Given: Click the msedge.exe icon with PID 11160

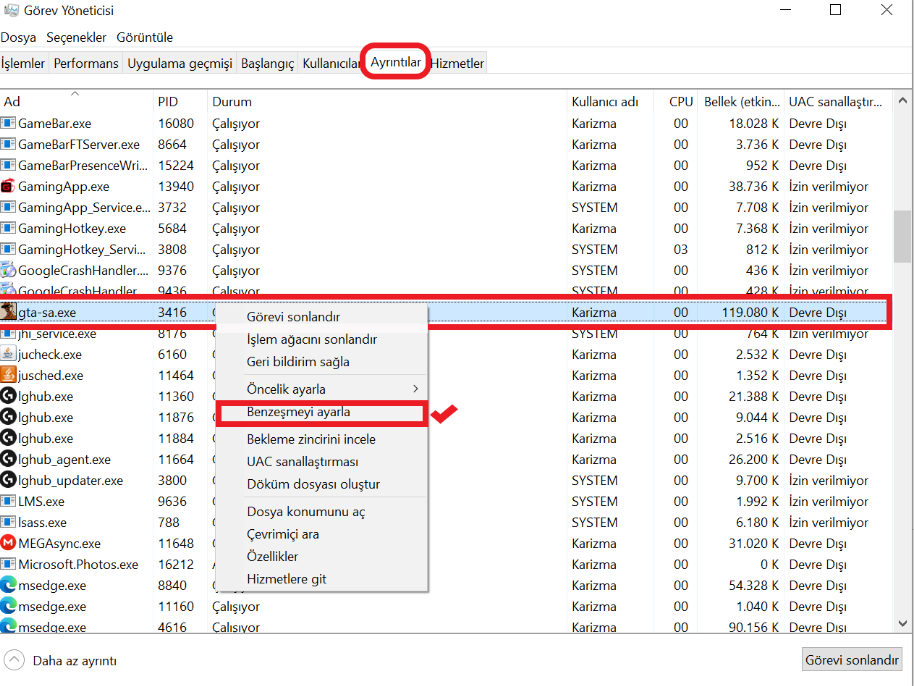Looking at the screenshot, I should (x=8, y=606).
